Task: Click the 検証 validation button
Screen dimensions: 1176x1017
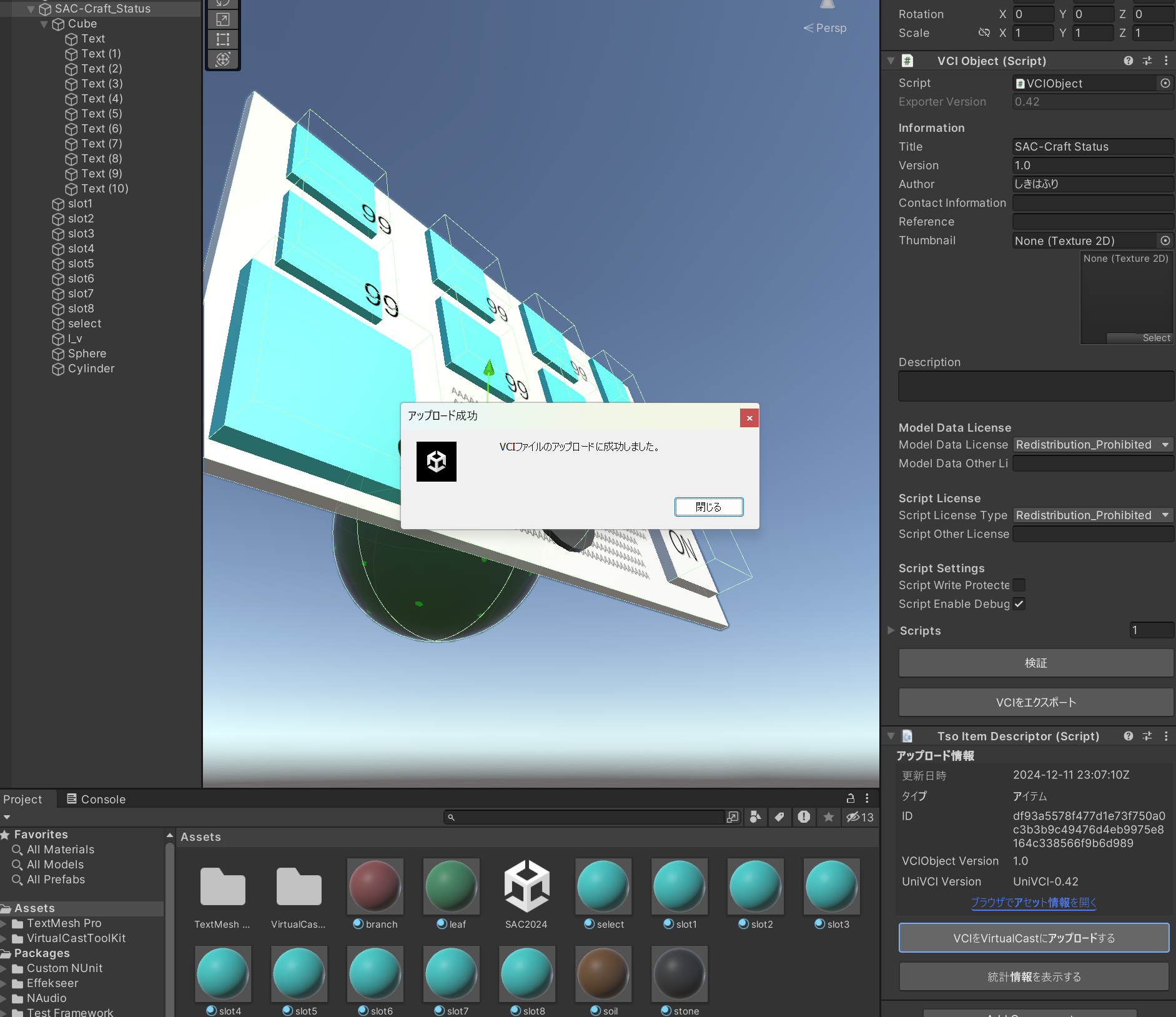Action: [1036, 663]
